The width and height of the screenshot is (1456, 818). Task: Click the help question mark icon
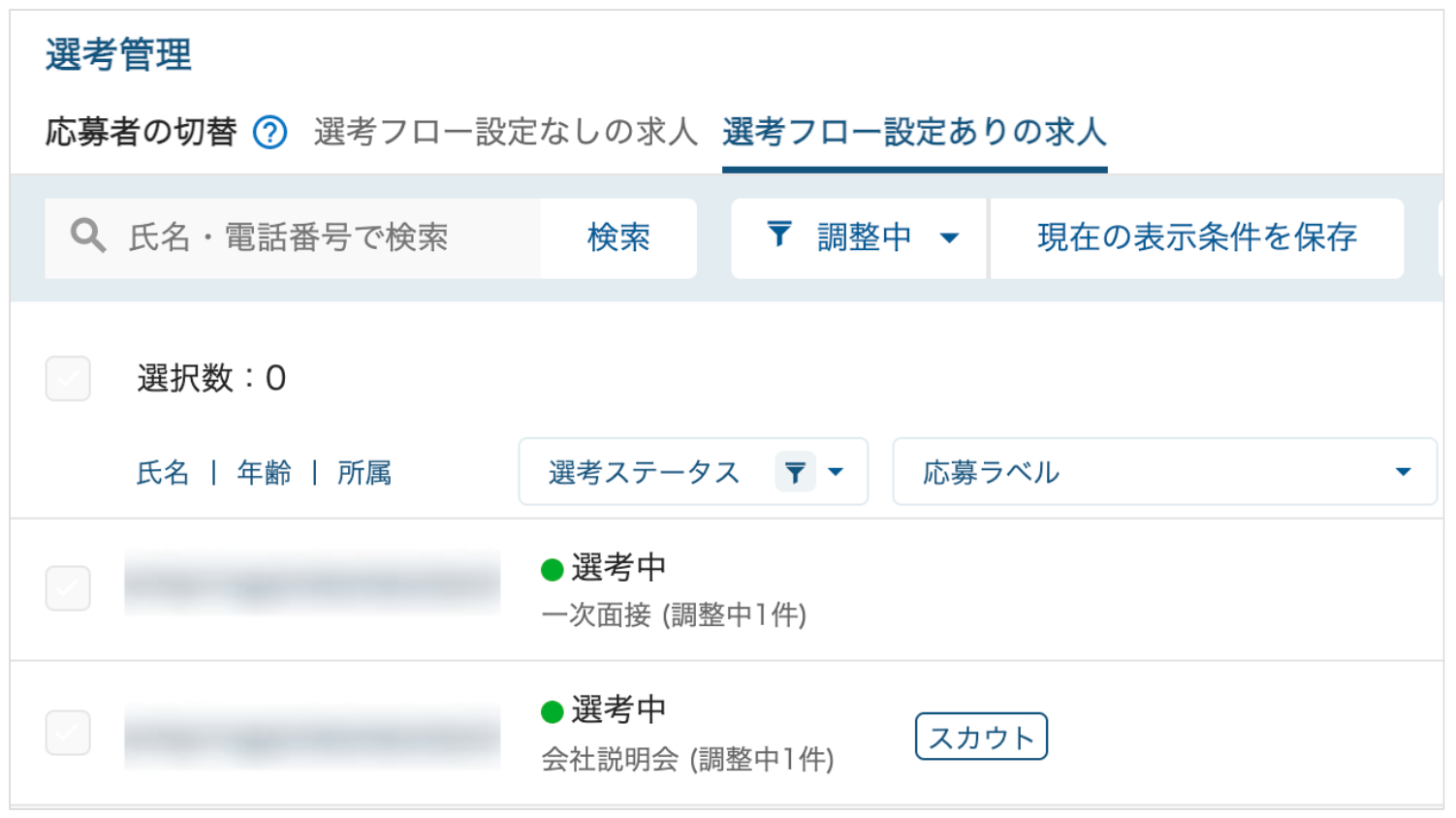pos(269,132)
